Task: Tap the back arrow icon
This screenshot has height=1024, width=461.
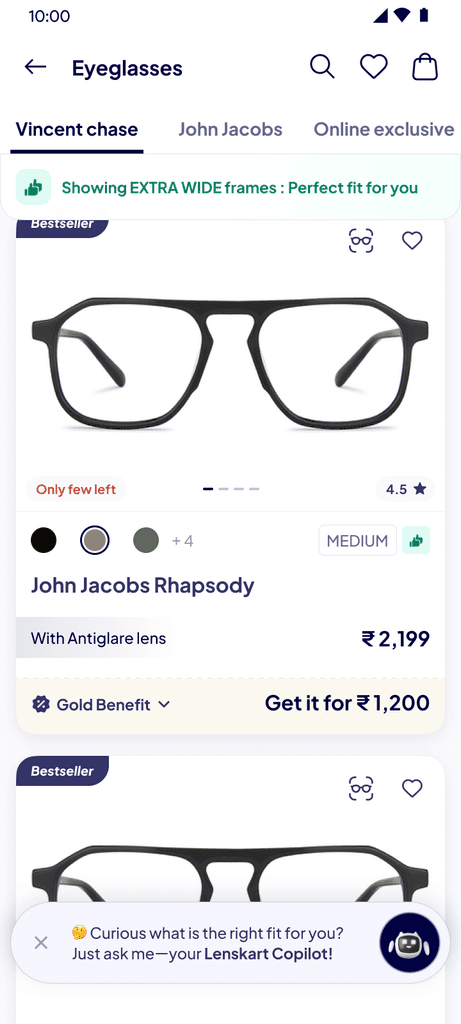Action: coord(35,67)
